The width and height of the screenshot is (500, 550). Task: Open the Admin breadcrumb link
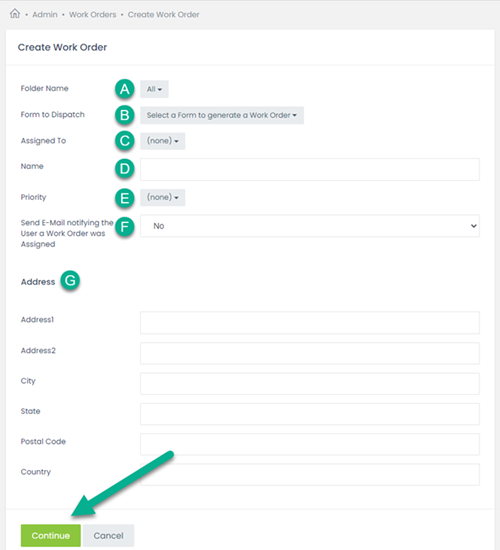[45, 15]
